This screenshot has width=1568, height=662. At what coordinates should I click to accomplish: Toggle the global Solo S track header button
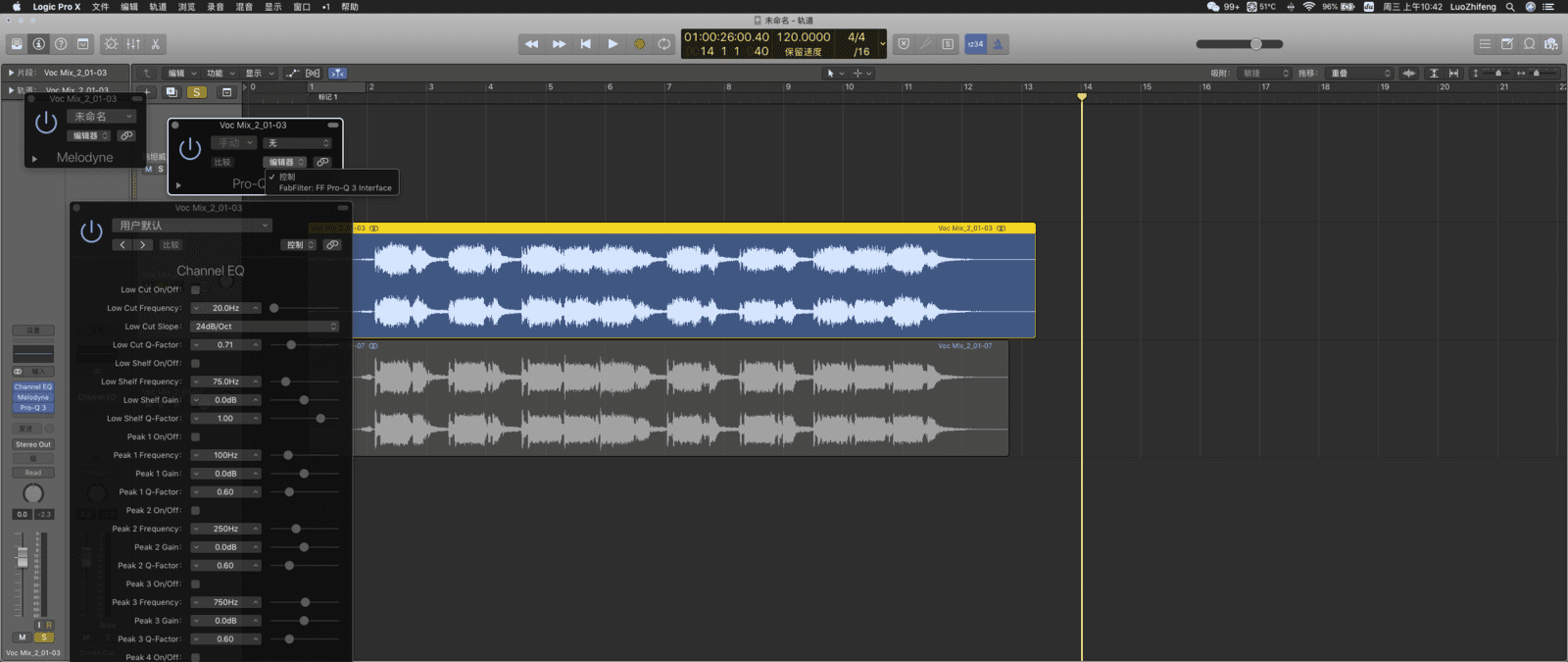197,92
